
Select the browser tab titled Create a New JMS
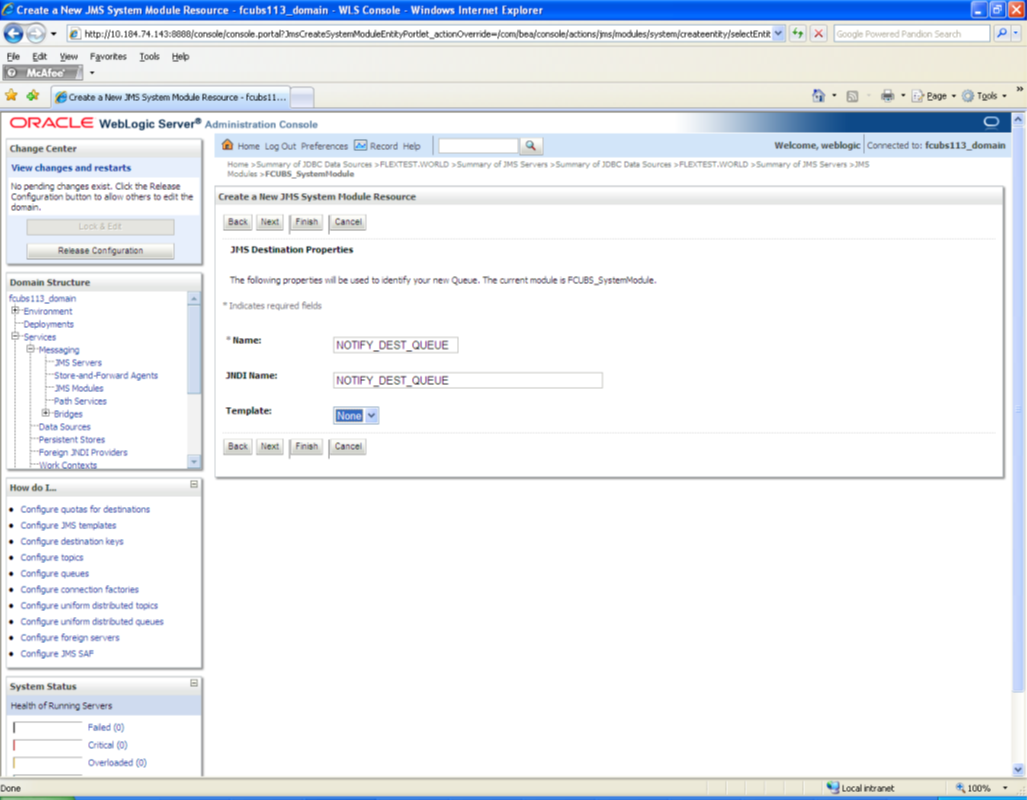170,97
